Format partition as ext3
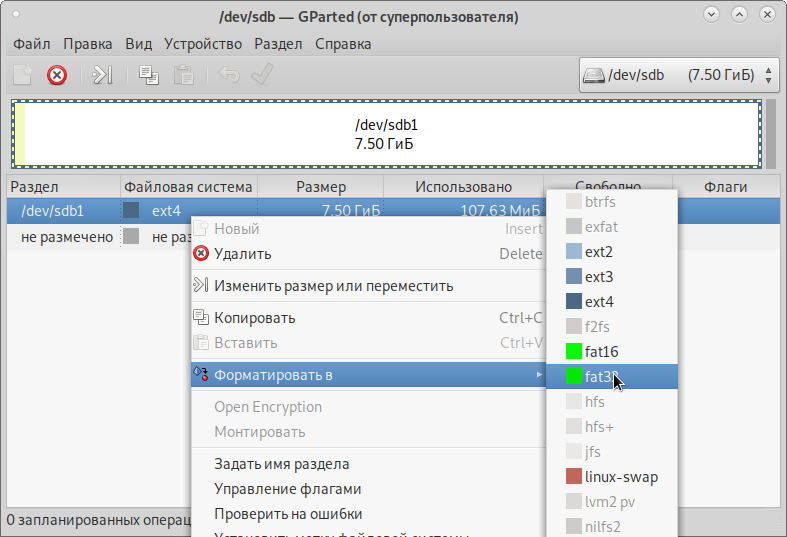This screenshot has height=537, width=787. point(612,277)
